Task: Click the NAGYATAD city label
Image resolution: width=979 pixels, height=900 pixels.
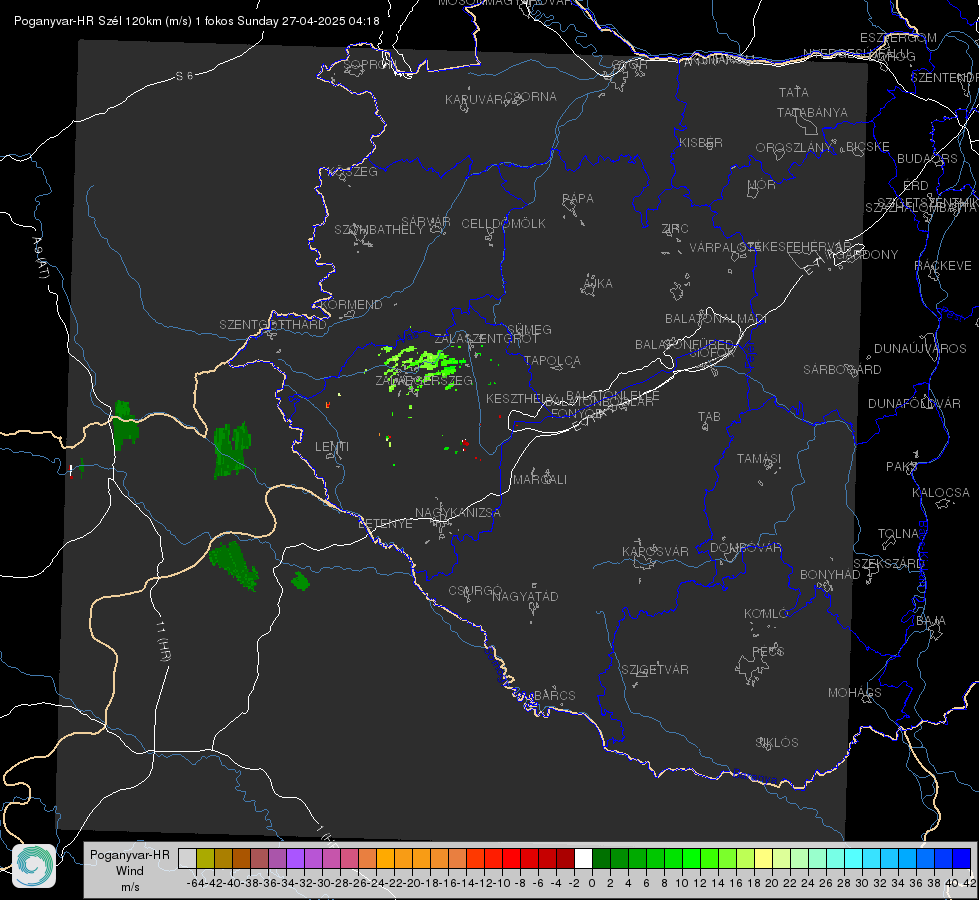Action: click(525, 596)
